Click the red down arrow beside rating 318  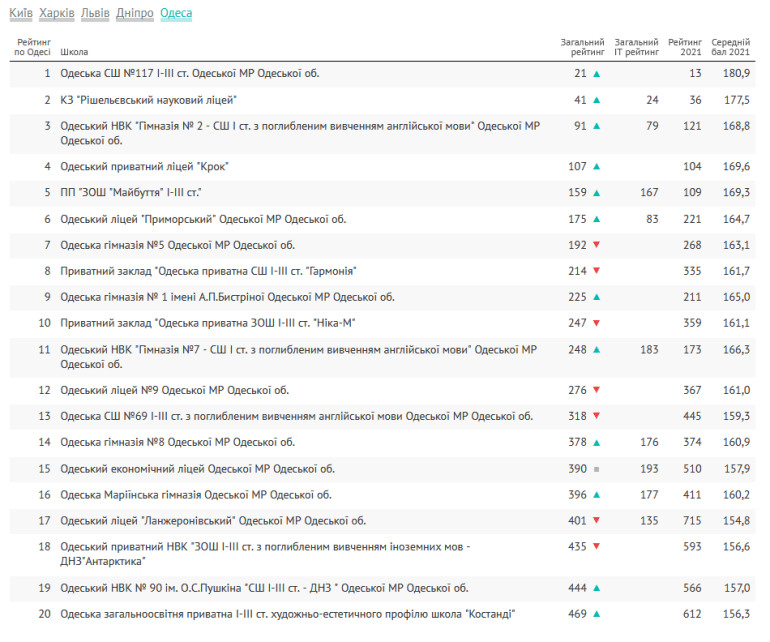[x=596, y=417]
